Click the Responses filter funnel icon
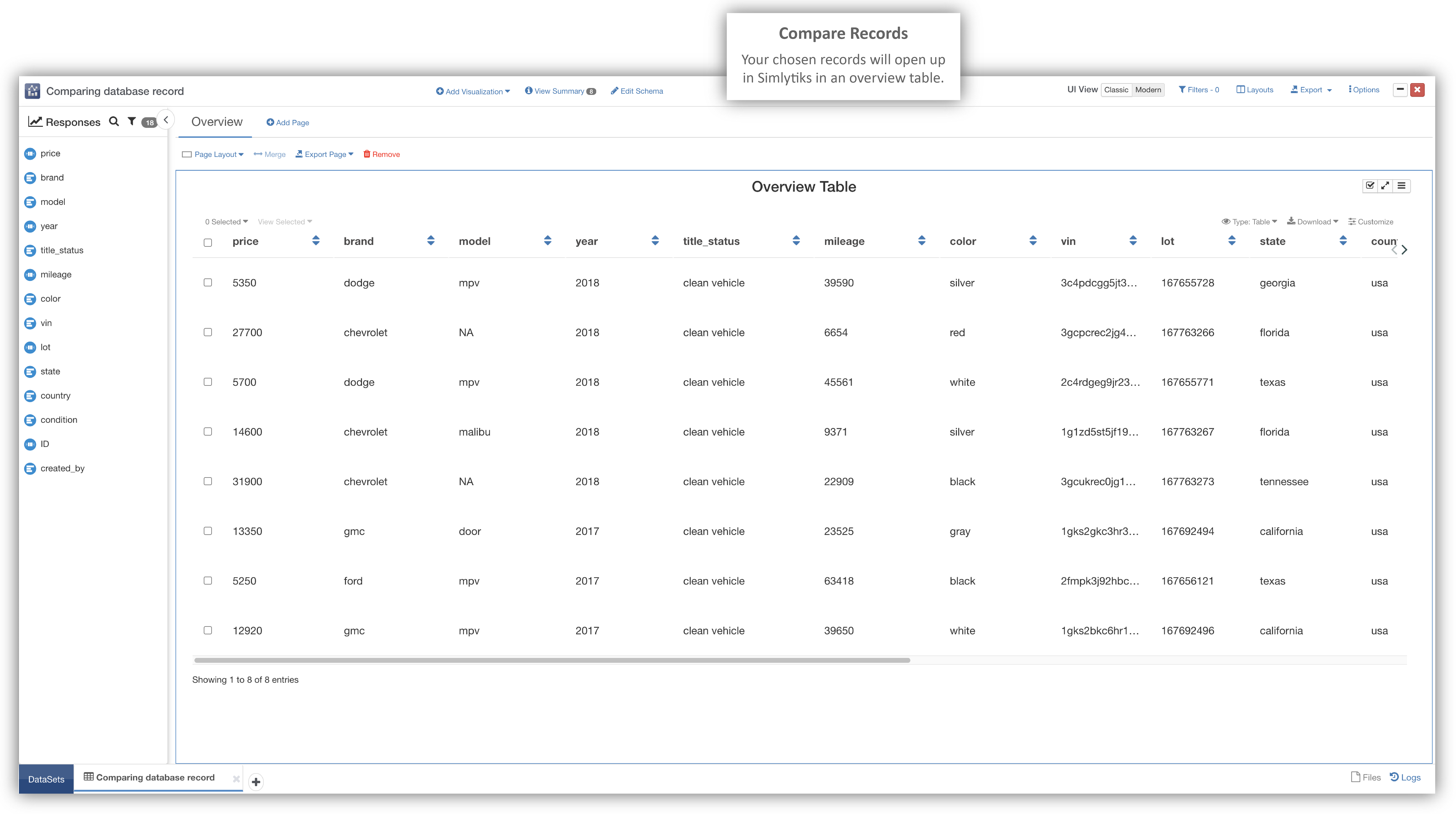Image resolution: width=1456 pixels, height=814 pixels. click(132, 122)
